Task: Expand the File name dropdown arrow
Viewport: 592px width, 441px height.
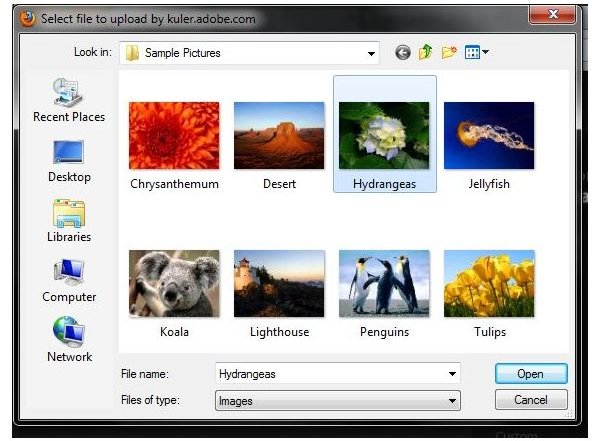Action: [x=452, y=374]
